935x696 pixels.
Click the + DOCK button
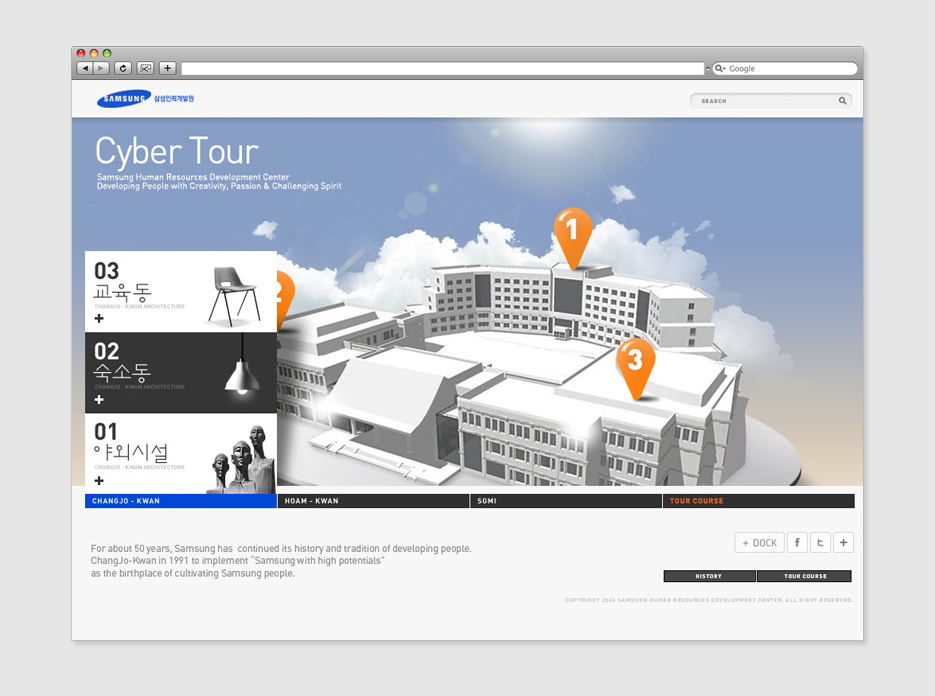pyautogui.click(x=759, y=543)
